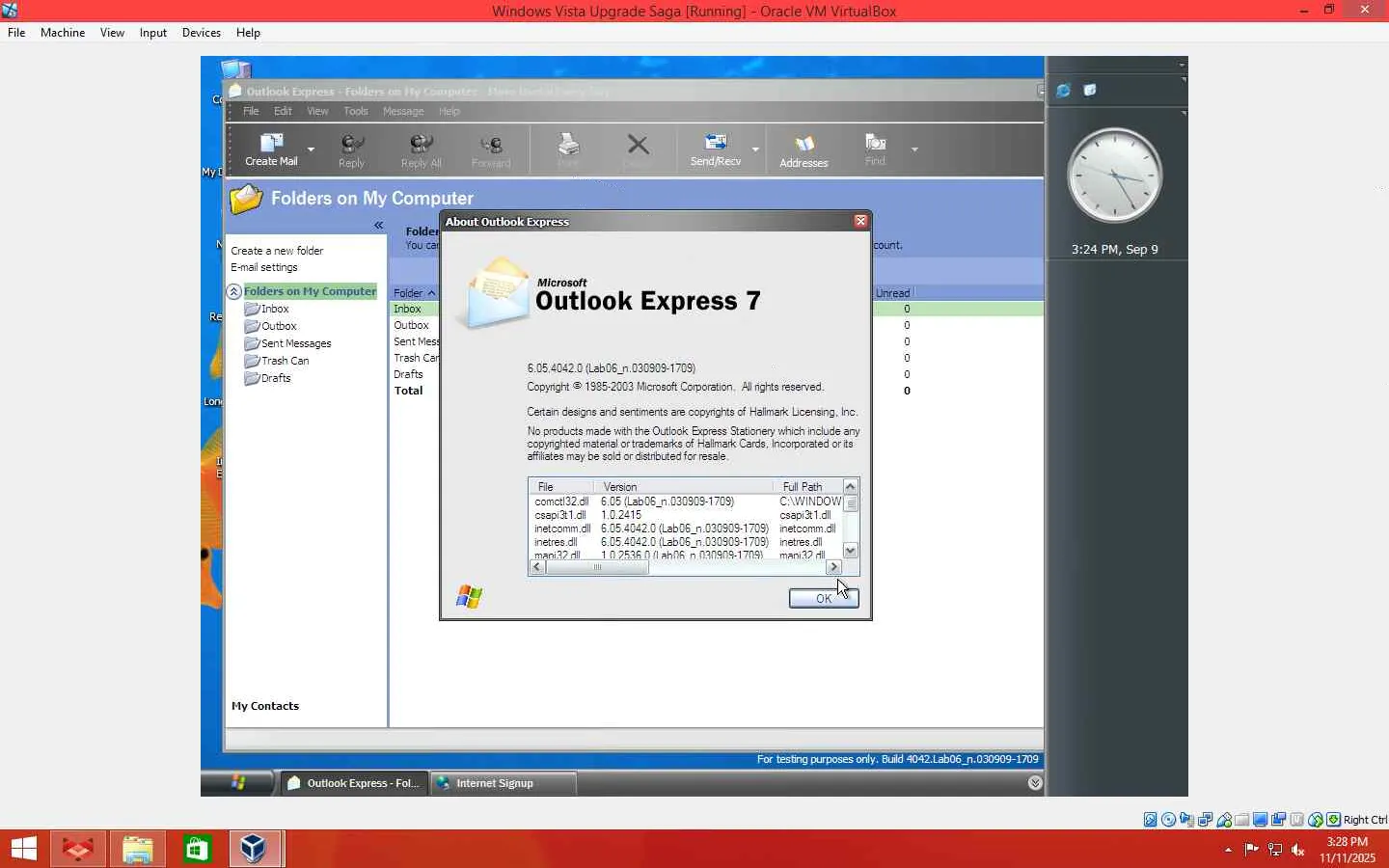Open the Send/Recv dropdown arrow
The height and width of the screenshot is (868, 1389).
coord(755,149)
